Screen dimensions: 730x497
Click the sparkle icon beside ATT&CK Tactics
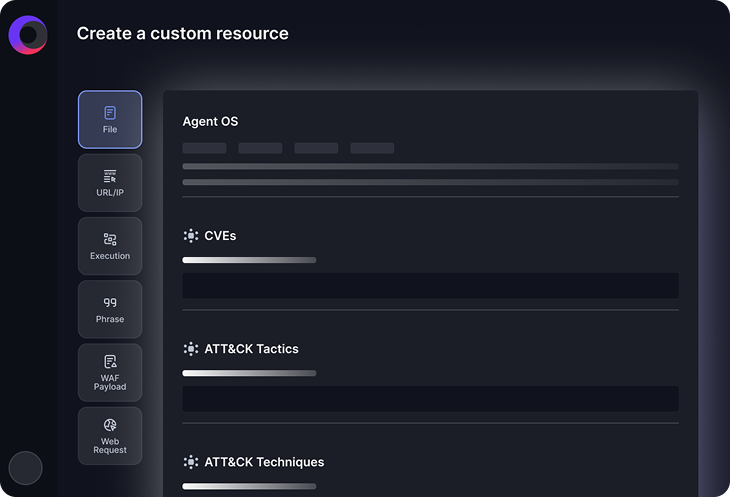pos(190,349)
